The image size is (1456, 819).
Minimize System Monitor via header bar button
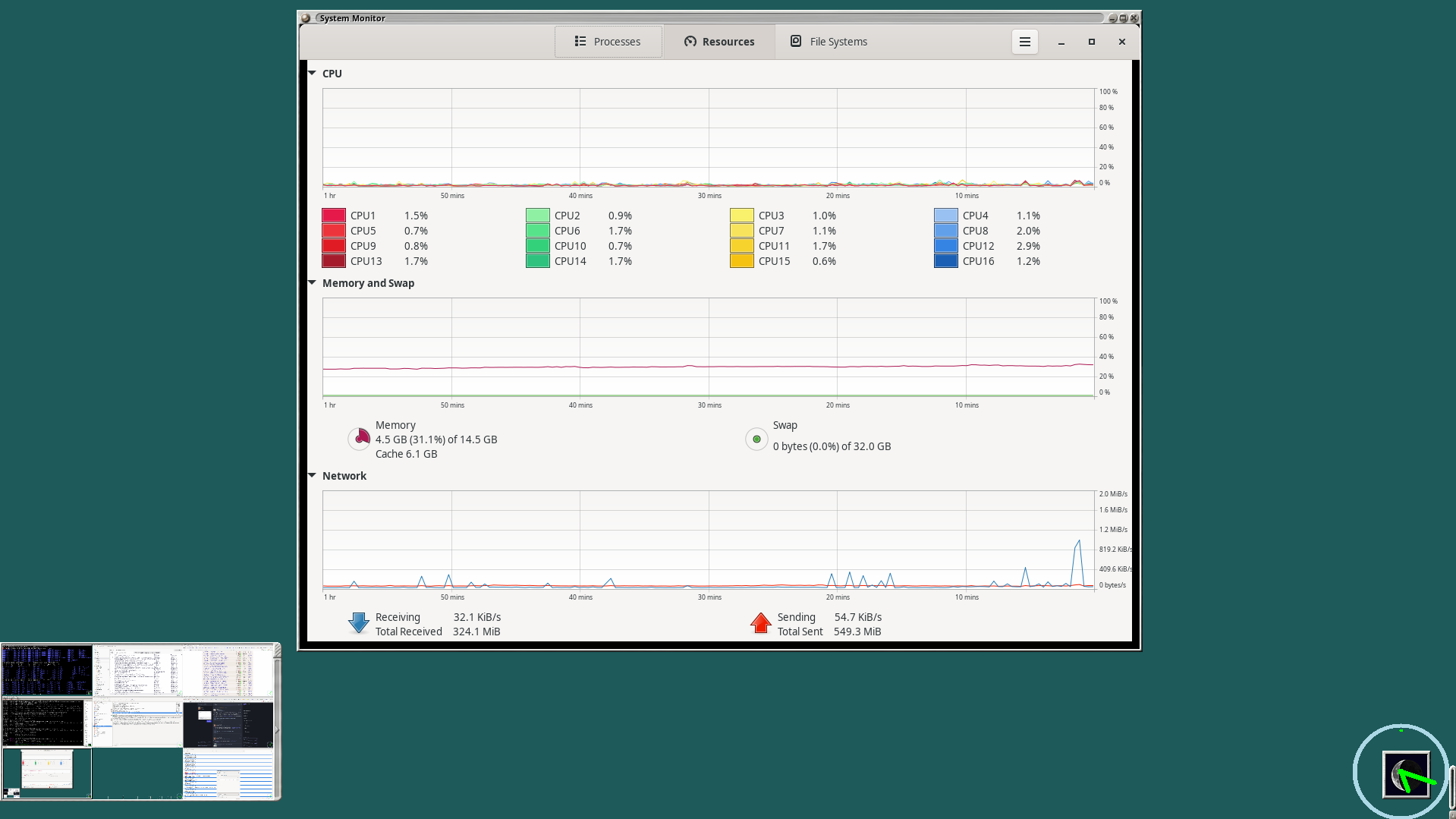click(1061, 42)
